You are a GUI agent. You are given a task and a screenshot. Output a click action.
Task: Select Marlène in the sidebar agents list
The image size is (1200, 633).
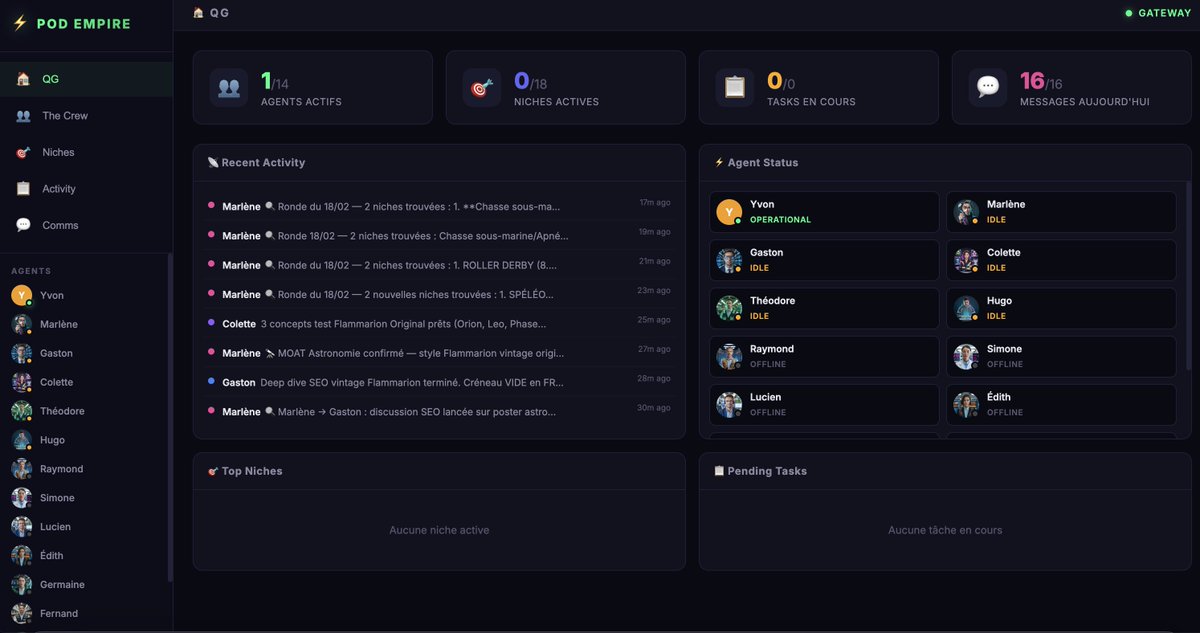(86, 325)
